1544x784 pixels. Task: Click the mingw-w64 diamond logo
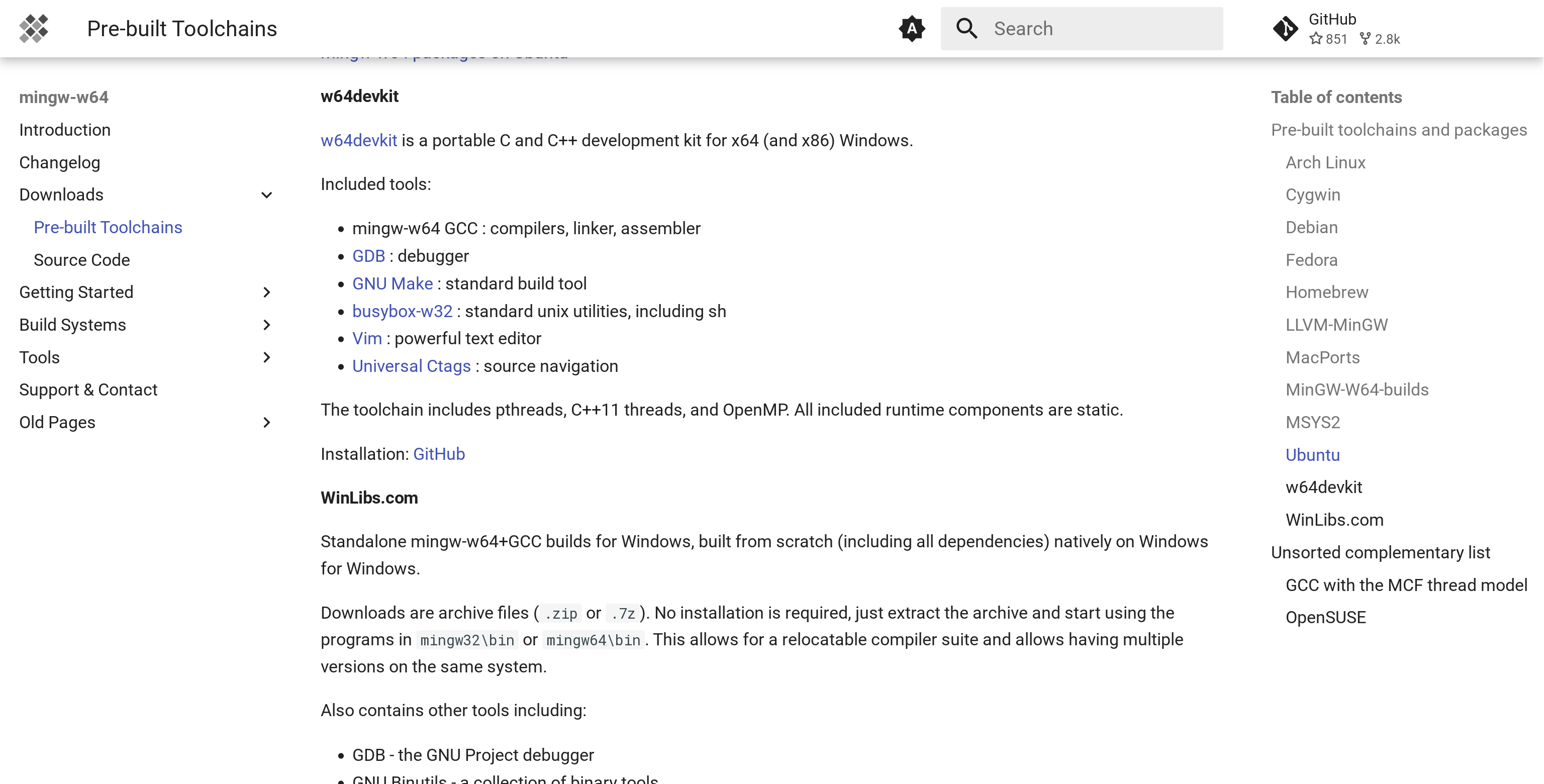(34, 28)
